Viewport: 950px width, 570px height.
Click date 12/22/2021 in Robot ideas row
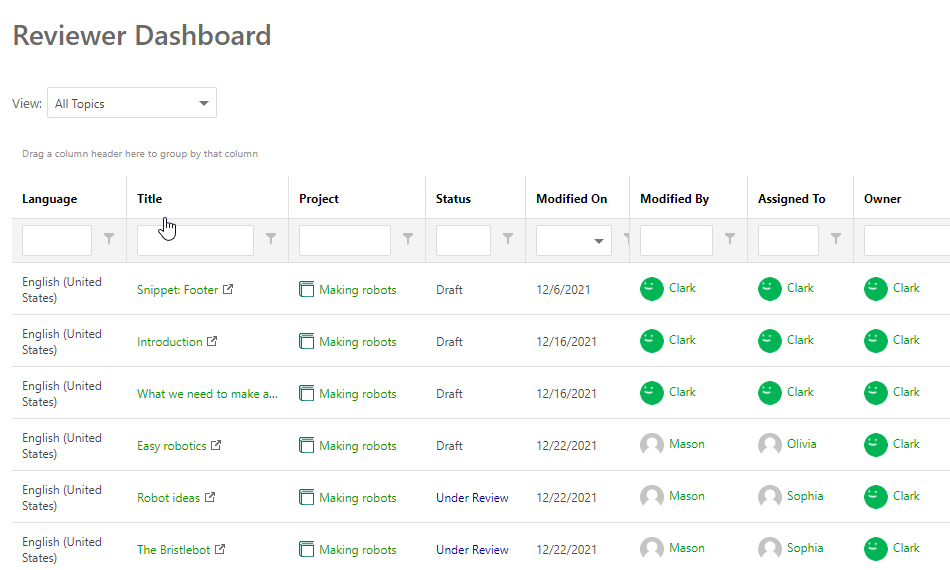566,498
